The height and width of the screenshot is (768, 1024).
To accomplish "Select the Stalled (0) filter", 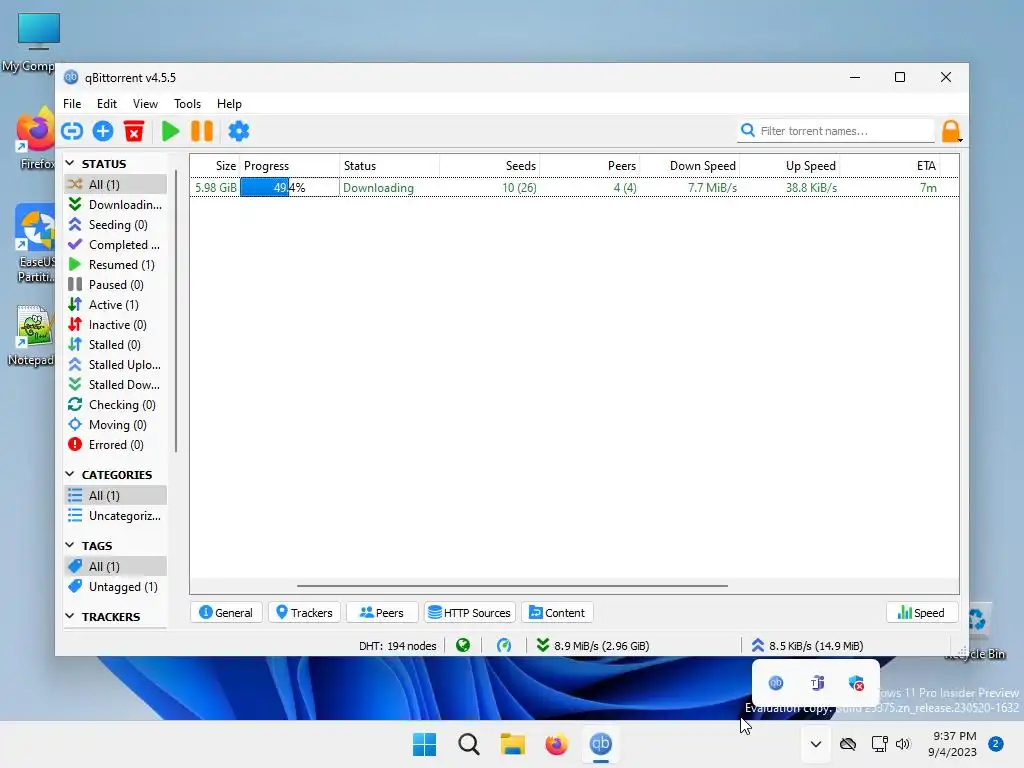I will click(x=116, y=345).
